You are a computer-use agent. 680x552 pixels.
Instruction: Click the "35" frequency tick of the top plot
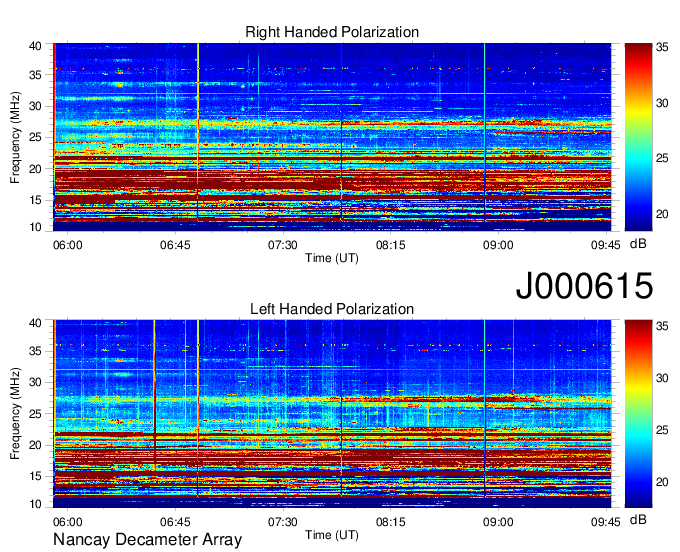click(x=36, y=75)
